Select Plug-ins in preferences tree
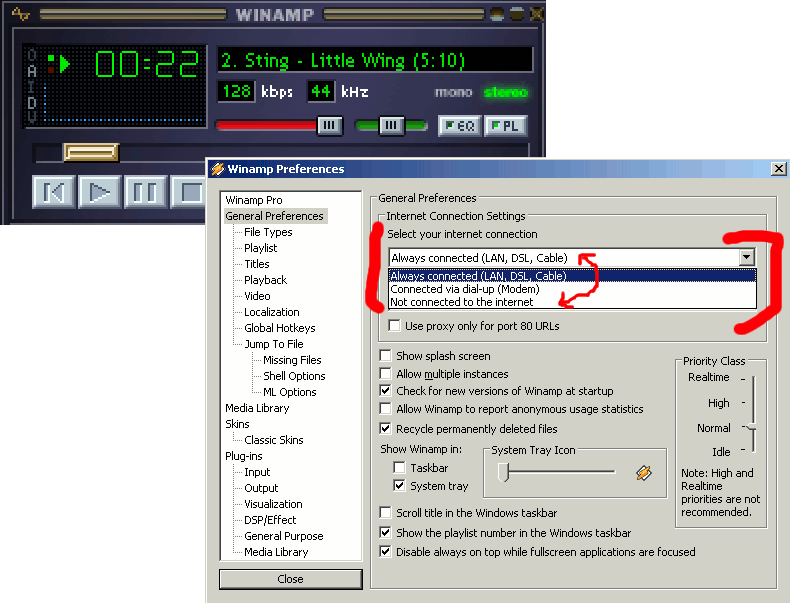Screen dimensions: 790x603 (244, 456)
